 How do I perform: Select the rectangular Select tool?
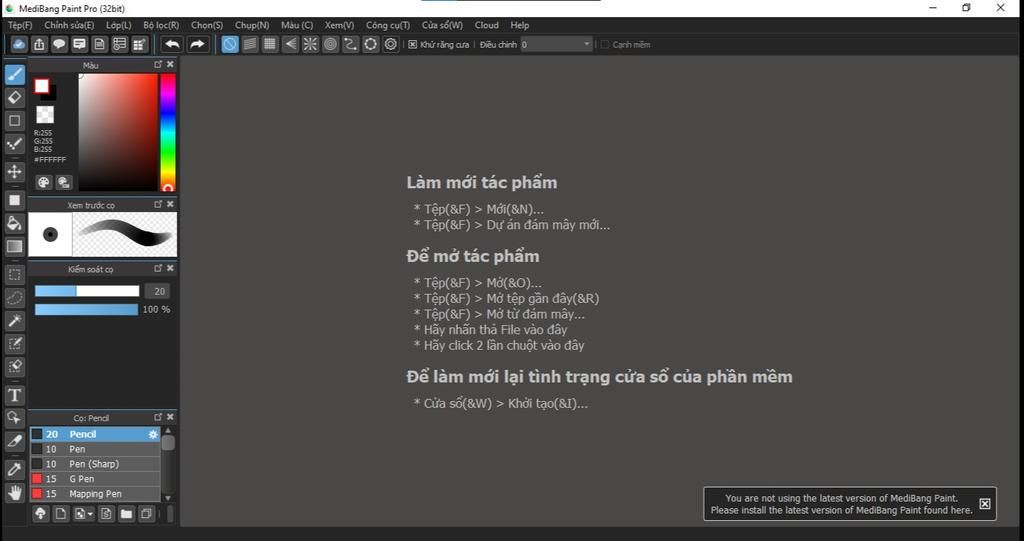pos(14,274)
